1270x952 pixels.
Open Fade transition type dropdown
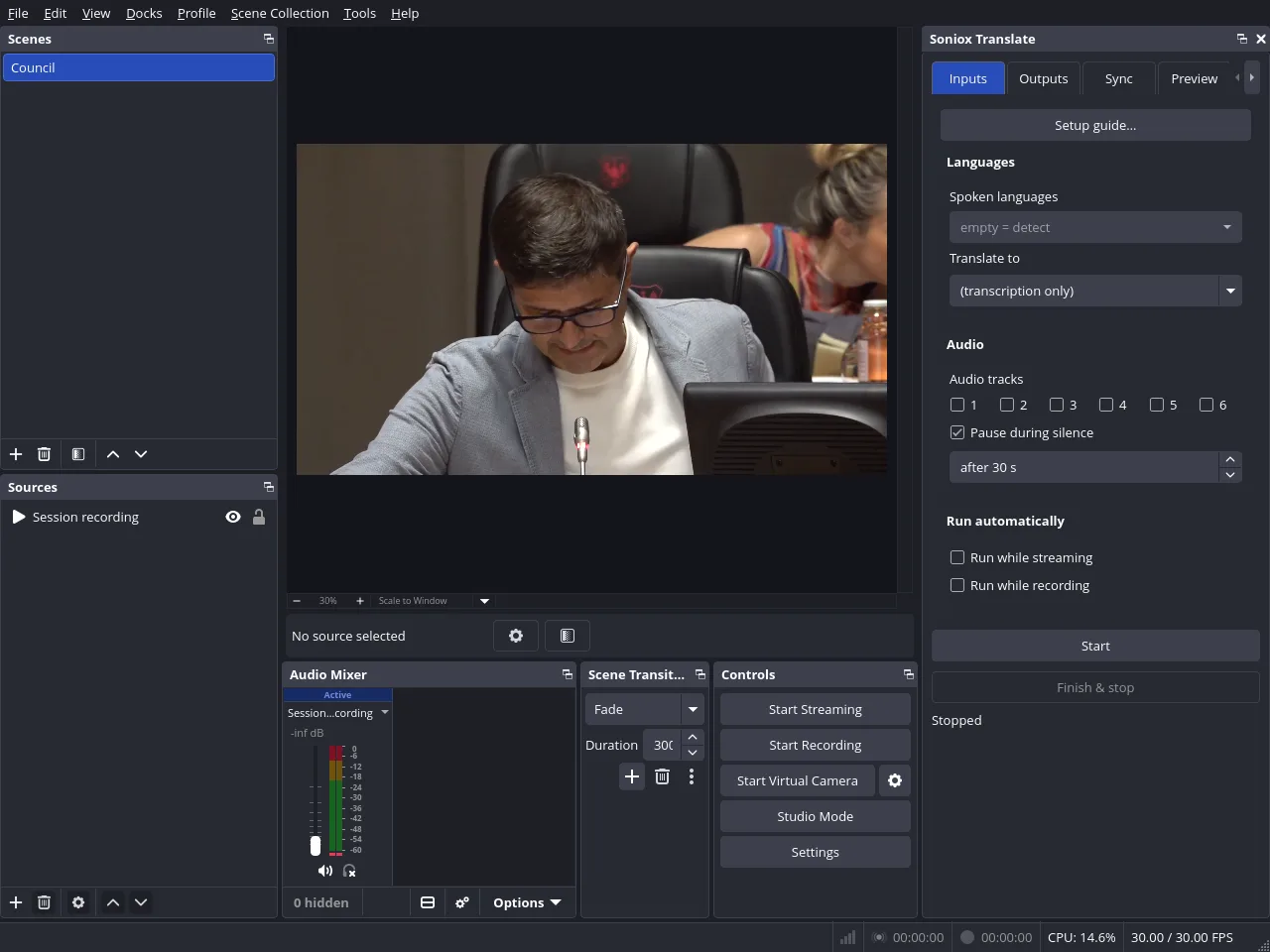pos(645,709)
